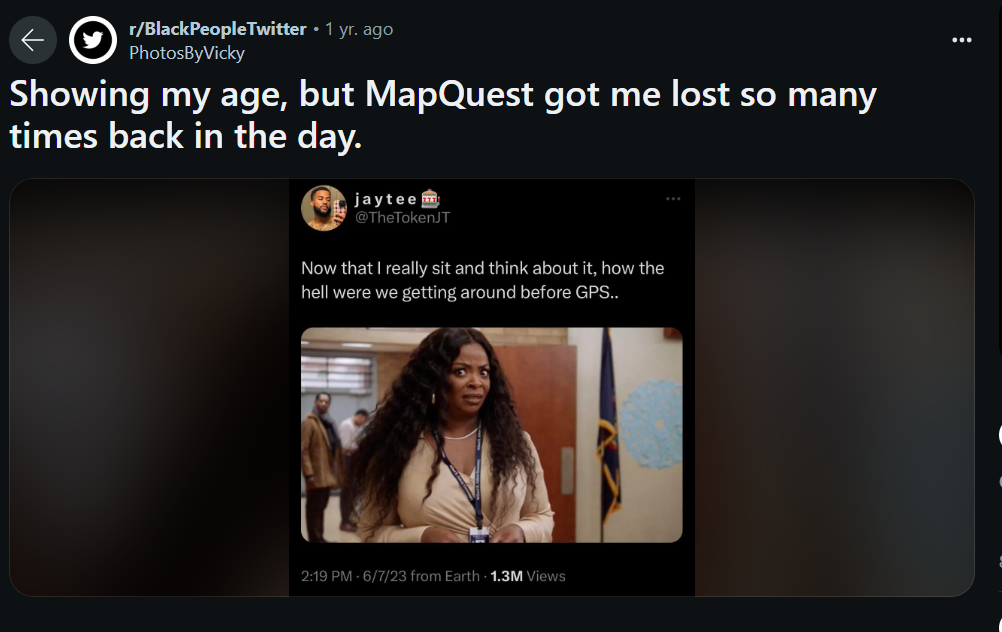
Task: Click the @TheTokenJT handle
Action: tap(403, 217)
